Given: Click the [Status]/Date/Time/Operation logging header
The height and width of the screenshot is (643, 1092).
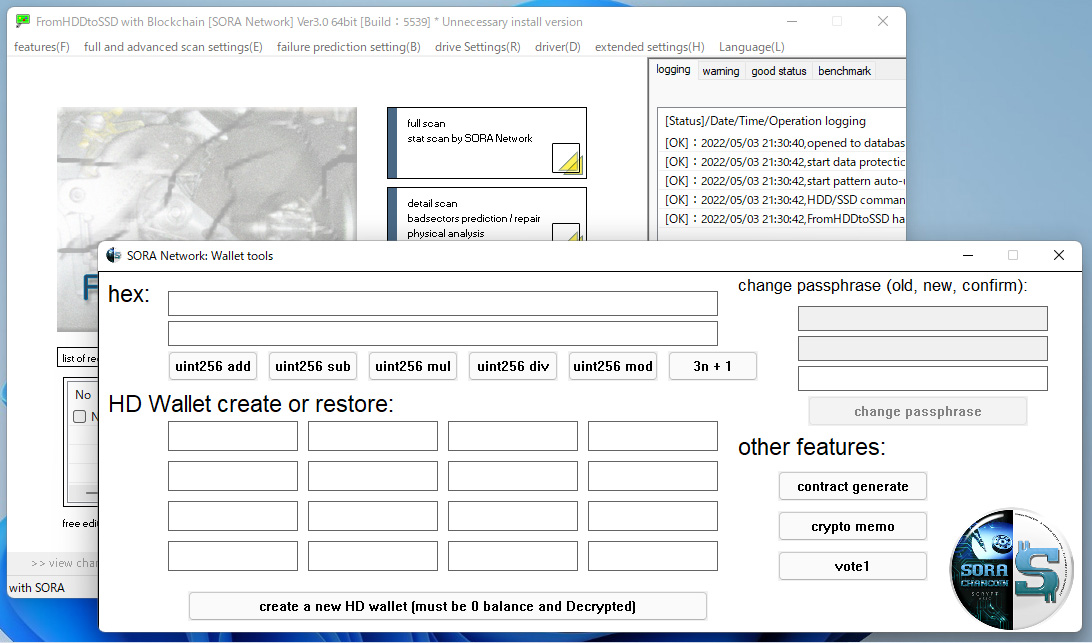Looking at the screenshot, I should (x=765, y=121).
